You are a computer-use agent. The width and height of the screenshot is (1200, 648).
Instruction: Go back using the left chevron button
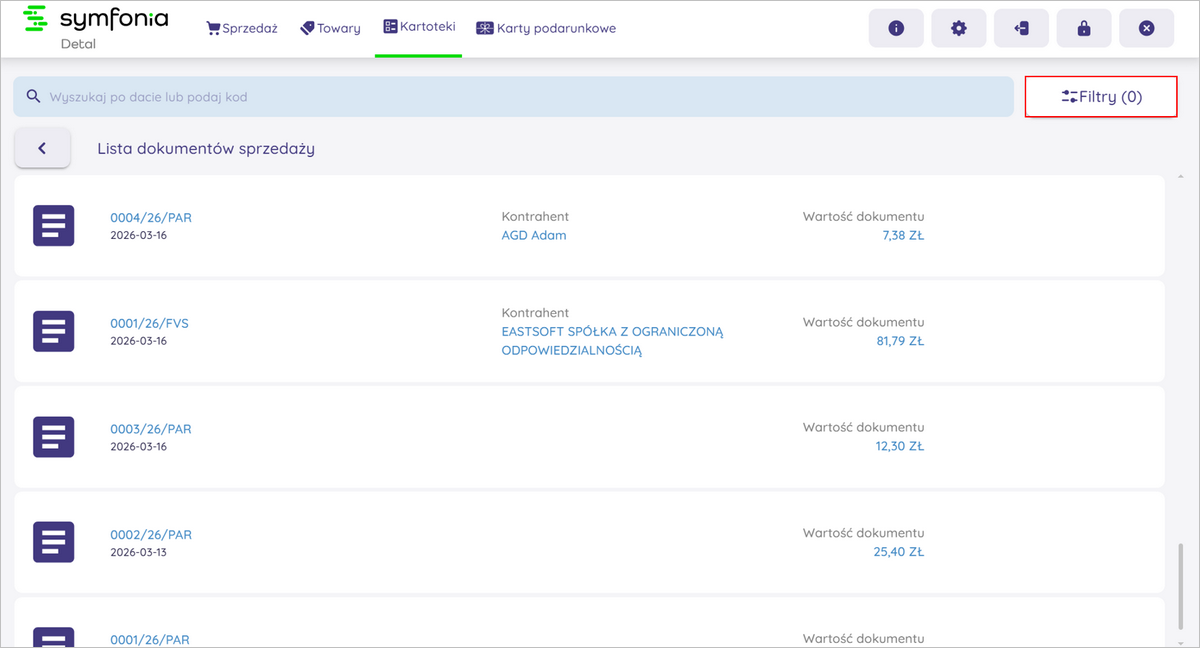(42, 148)
